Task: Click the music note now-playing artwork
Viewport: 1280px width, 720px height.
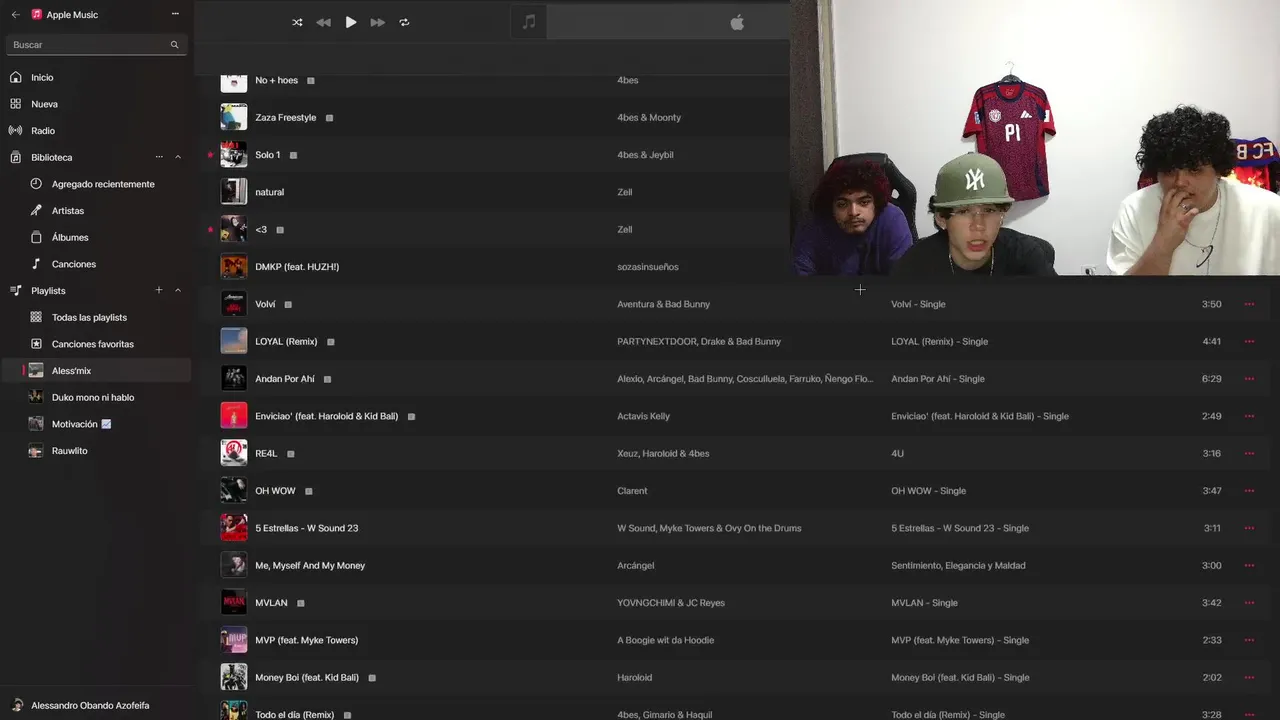Action: [529, 22]
